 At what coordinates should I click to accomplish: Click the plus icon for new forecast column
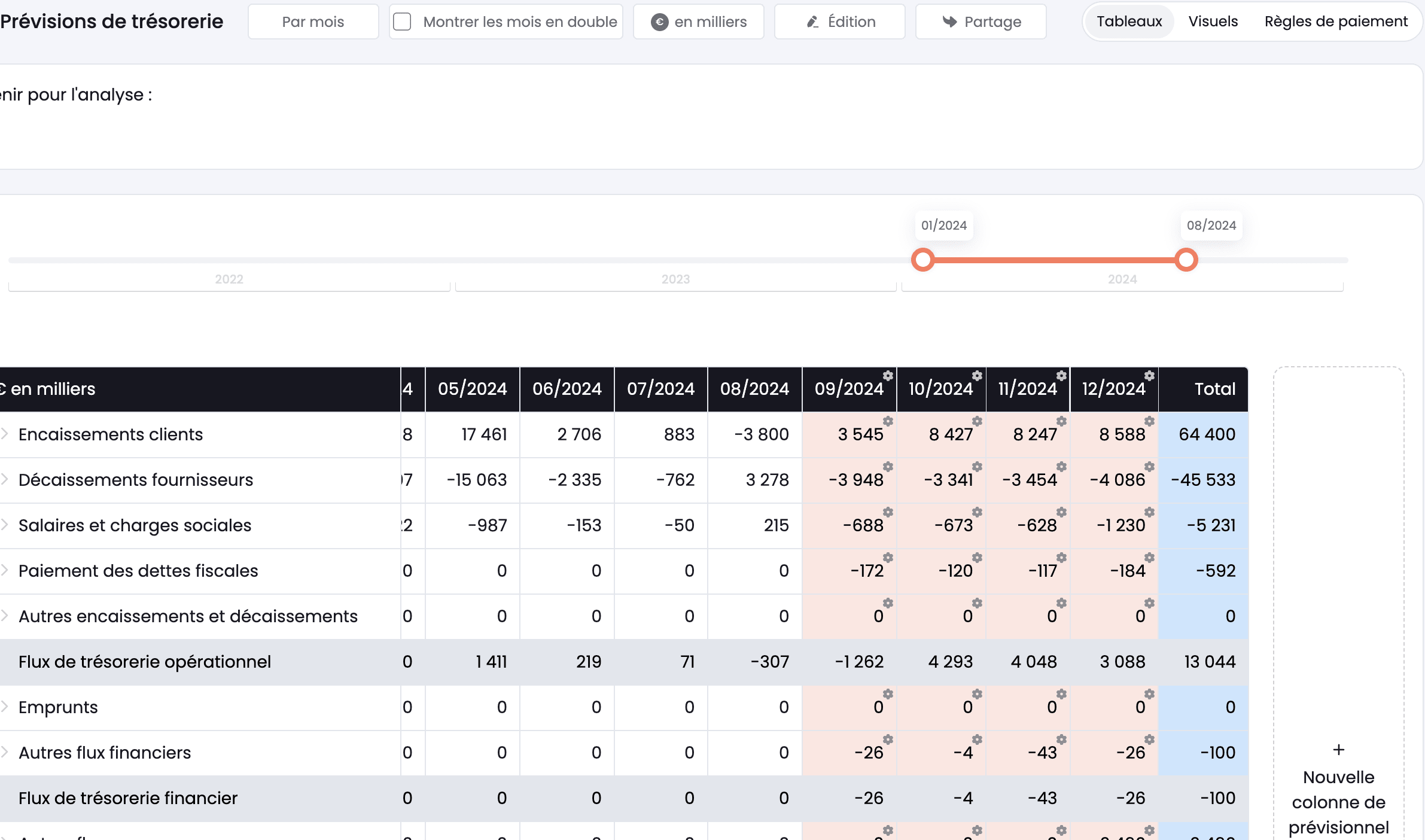pos(1339,750)
